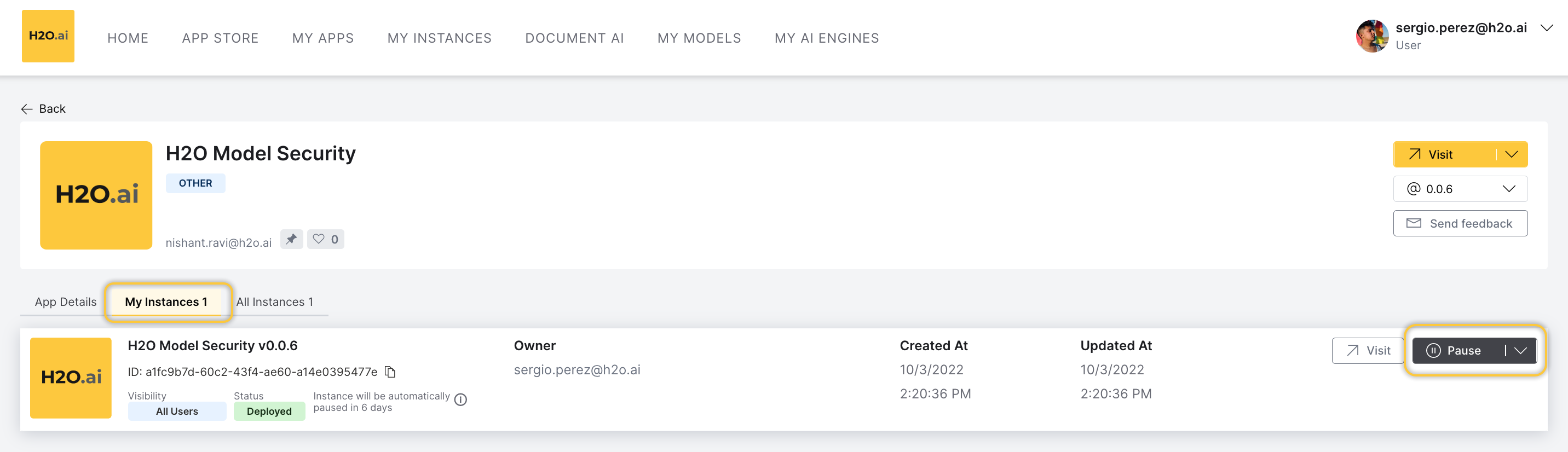The image size is (1568, 452).
Task: Click the instance row H2O.ai thumbnail
Action: tap(71, 378)
